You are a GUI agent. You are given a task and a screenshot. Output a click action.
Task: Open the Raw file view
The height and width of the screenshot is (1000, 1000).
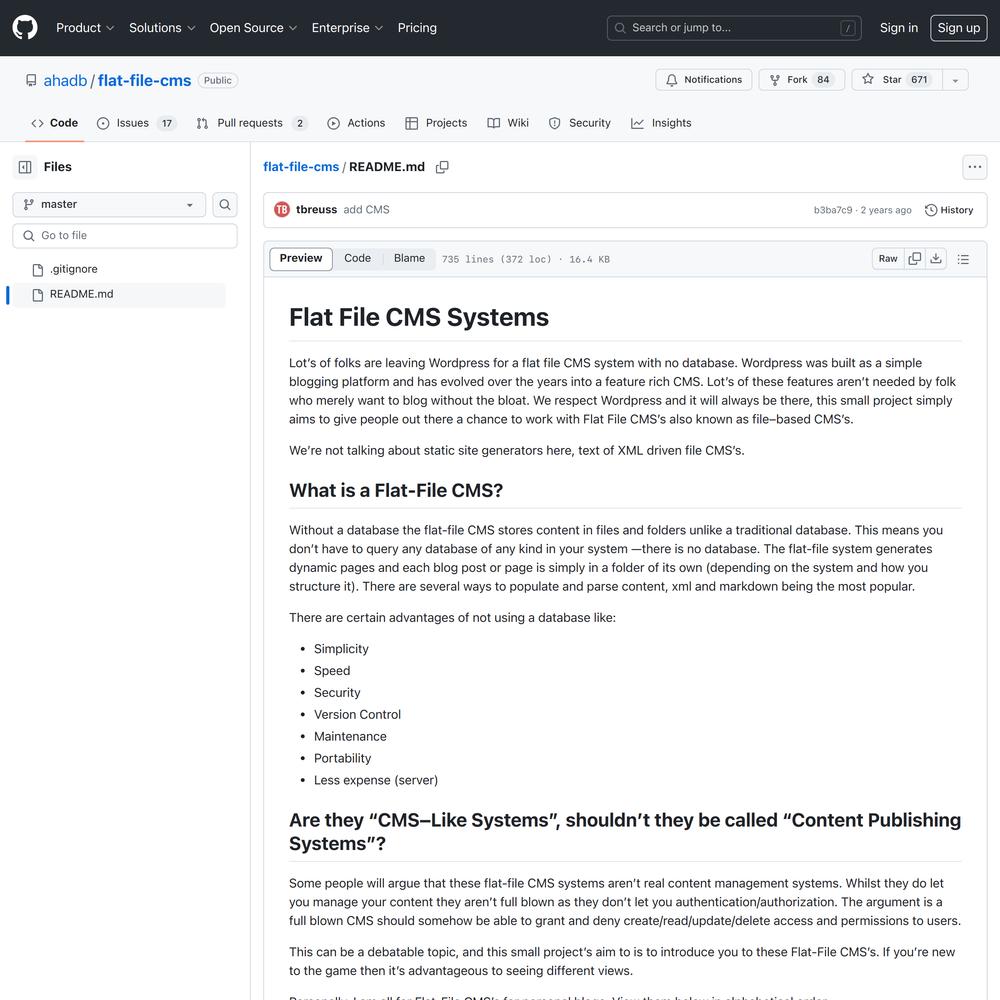point(888,259)
